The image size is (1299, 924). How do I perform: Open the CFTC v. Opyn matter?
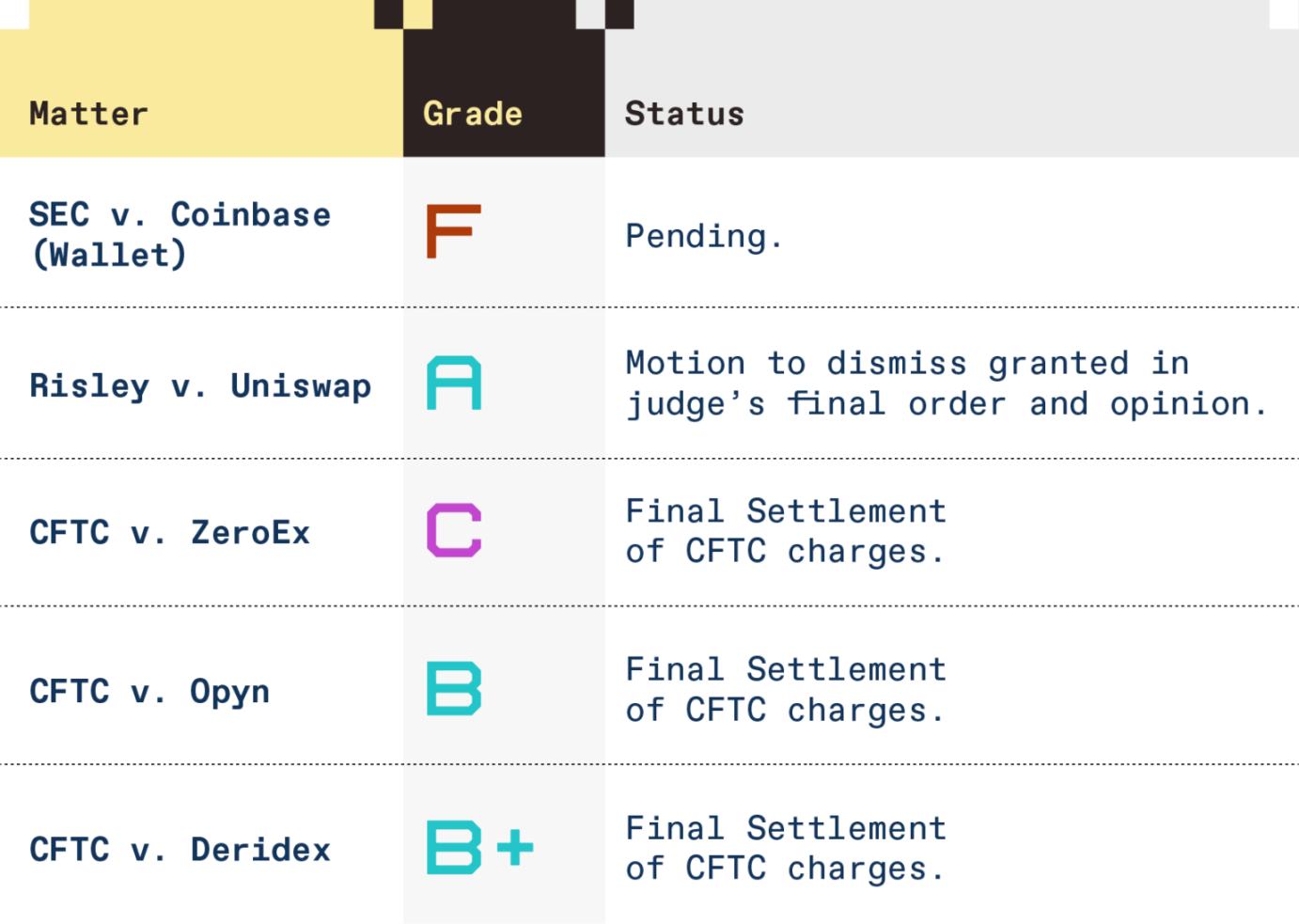pyautogui.click(x=149, y=692)
